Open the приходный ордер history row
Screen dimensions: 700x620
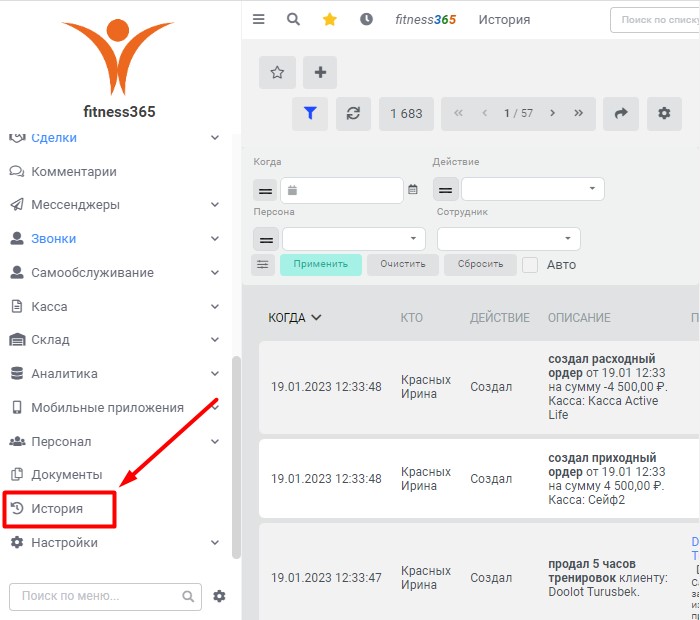coord(479,479)
